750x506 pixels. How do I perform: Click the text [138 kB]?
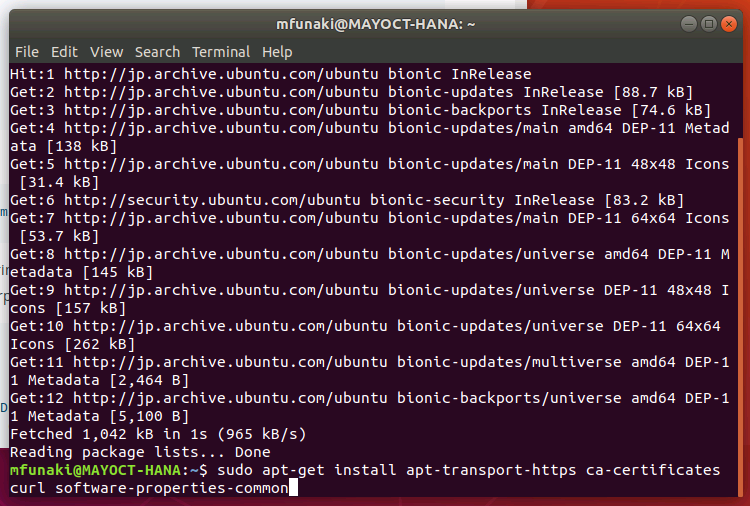pyautogui.click(x=82, y=146)
